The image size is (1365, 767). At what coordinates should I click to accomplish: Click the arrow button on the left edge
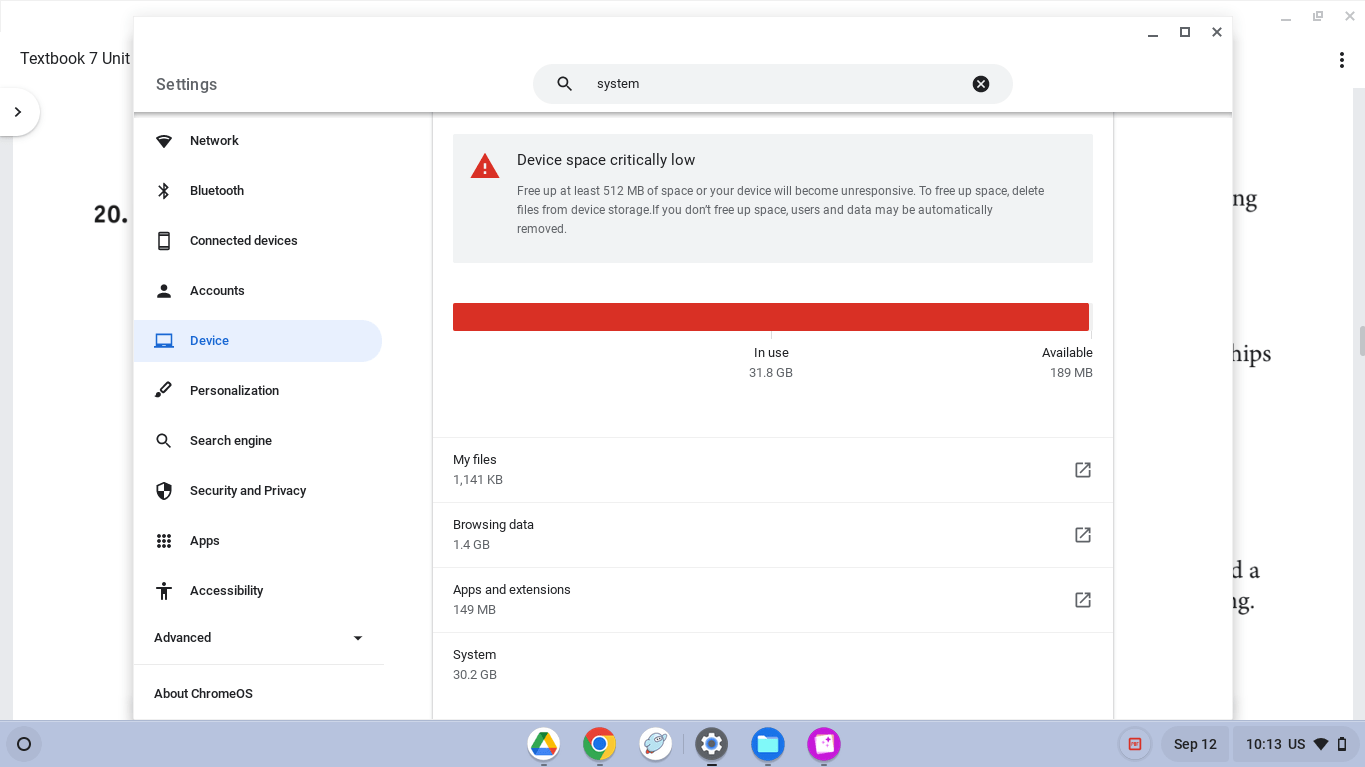18,112
